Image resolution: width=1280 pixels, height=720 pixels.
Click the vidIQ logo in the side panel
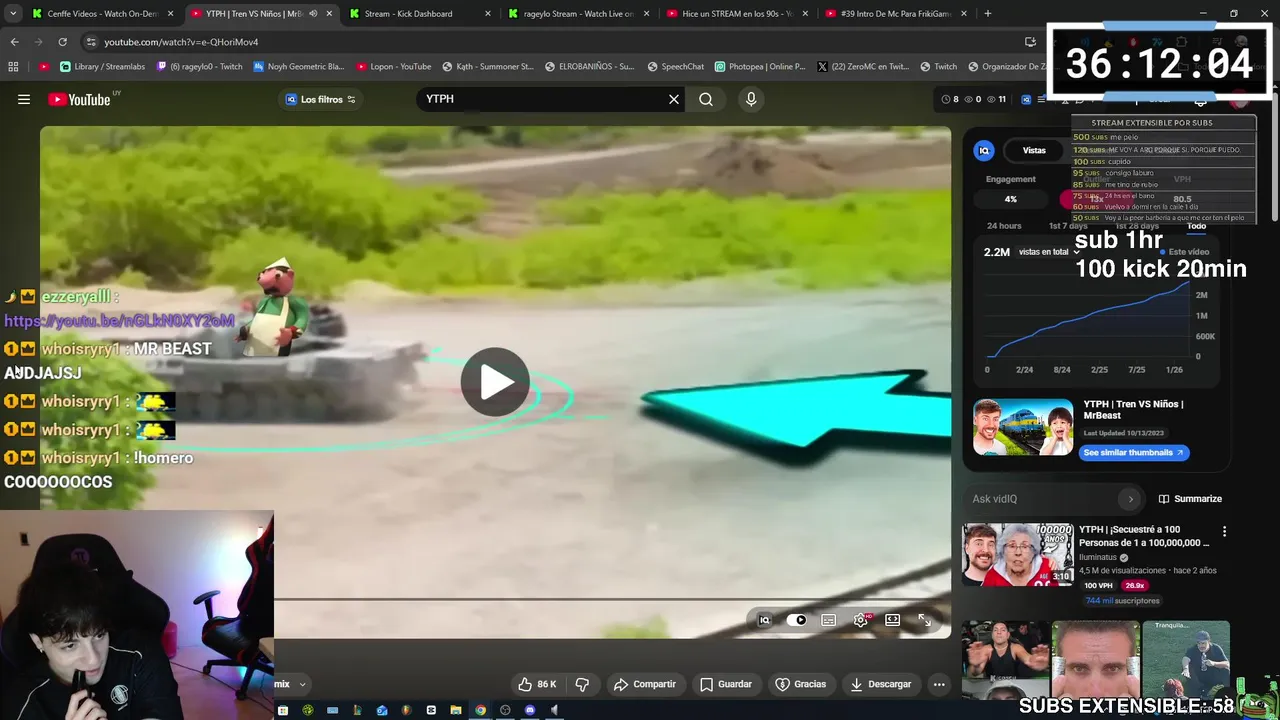[984, 150]
